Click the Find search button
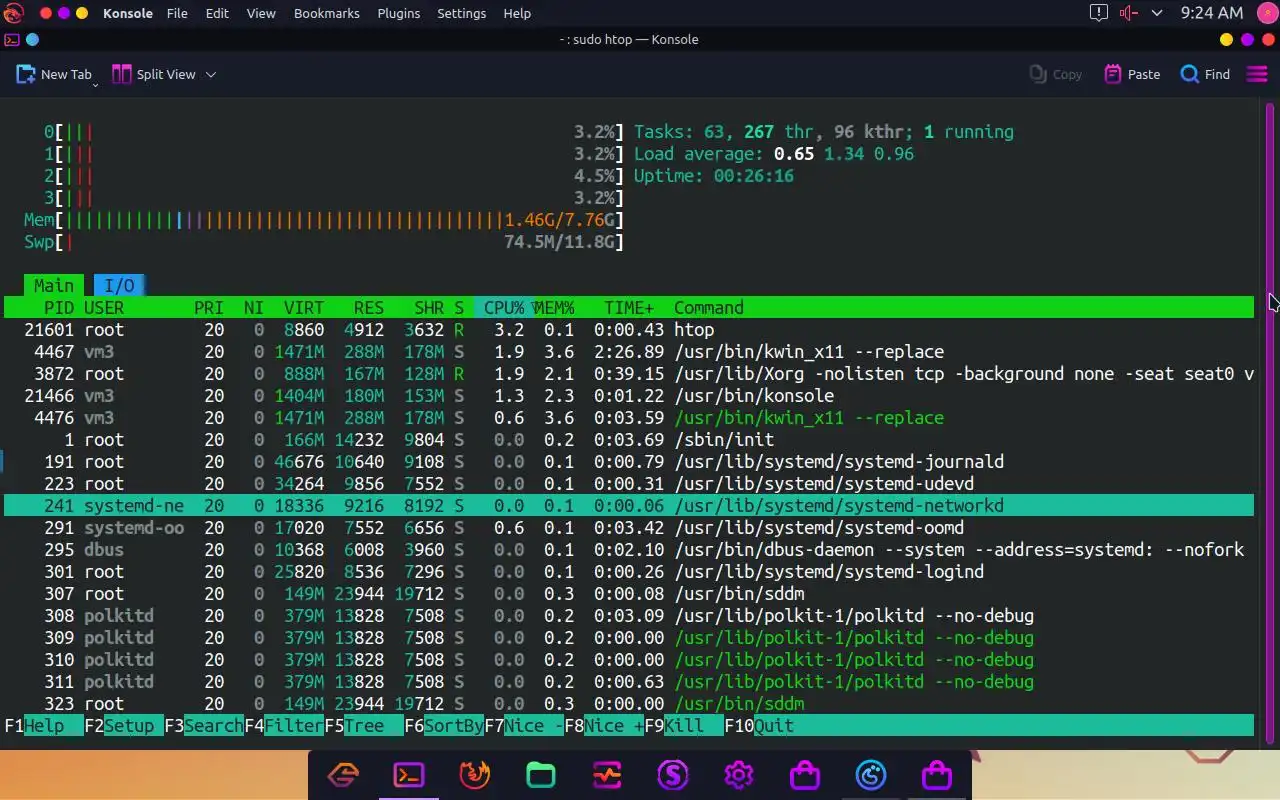 point(1205,74)
